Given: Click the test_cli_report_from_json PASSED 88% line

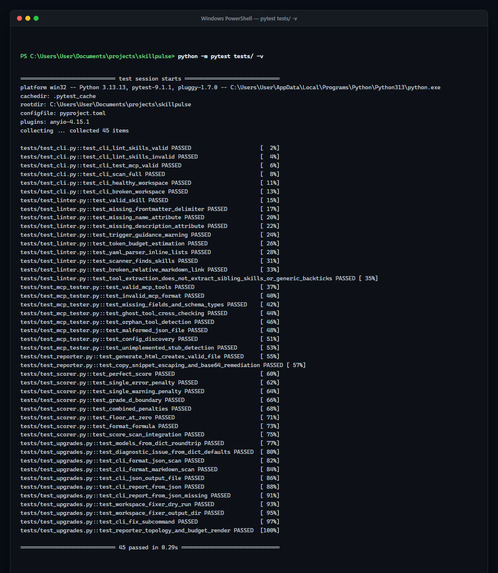Looking at the screenshot, I should point(150,487).
